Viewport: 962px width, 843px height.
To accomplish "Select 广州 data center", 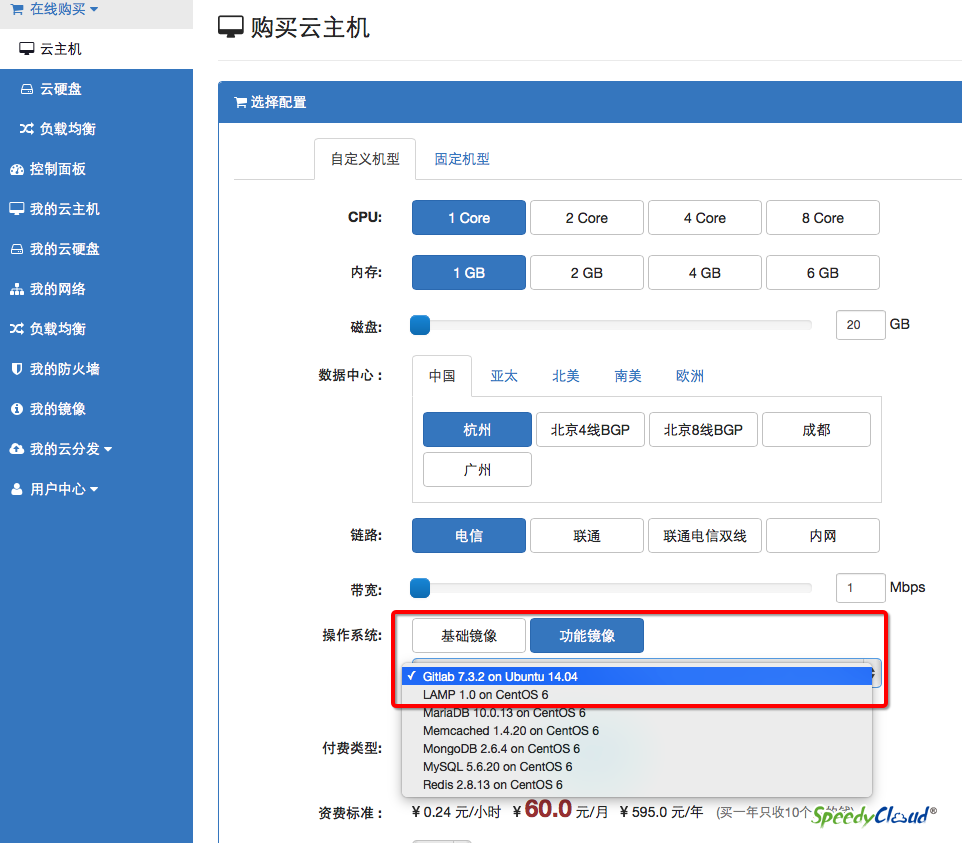I will point(477,469).
